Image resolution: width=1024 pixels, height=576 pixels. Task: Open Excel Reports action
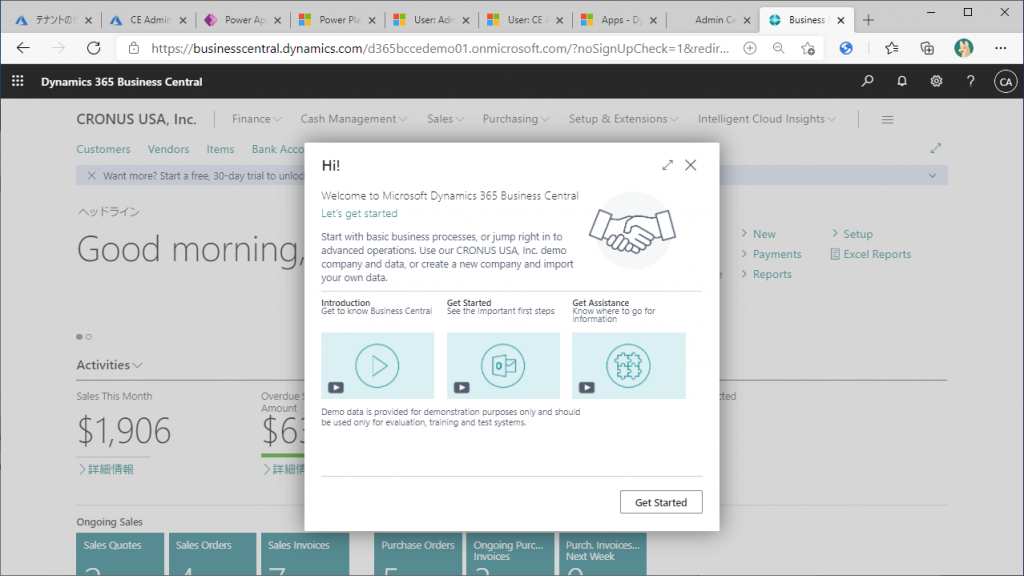[x=871, y=254]
